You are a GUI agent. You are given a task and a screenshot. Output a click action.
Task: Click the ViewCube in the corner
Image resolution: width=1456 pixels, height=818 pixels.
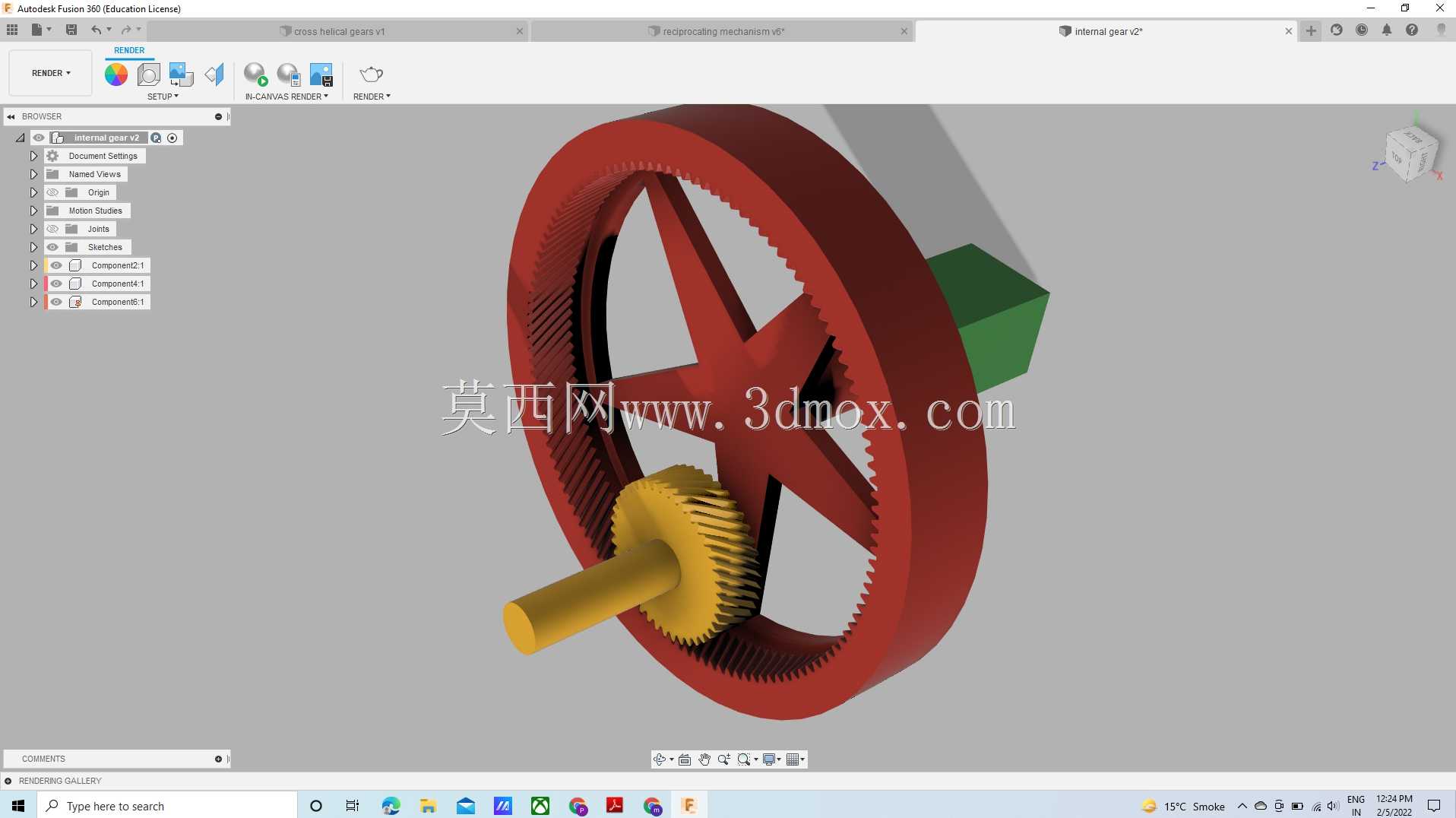point(1412,154)
